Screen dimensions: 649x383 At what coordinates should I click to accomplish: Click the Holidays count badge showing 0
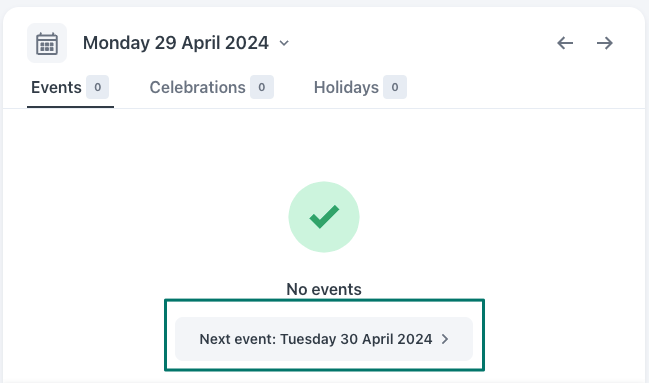tap(395, 87)
